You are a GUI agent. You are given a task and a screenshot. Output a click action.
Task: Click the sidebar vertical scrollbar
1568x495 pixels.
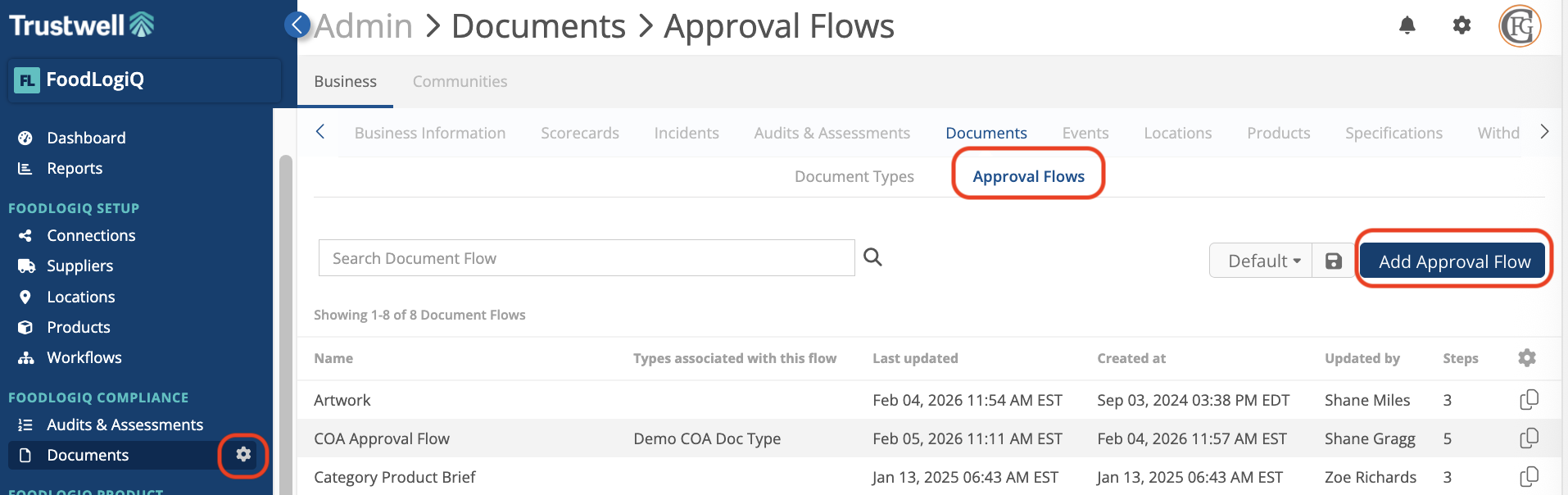pyautogui.click(x=285, y=328)
